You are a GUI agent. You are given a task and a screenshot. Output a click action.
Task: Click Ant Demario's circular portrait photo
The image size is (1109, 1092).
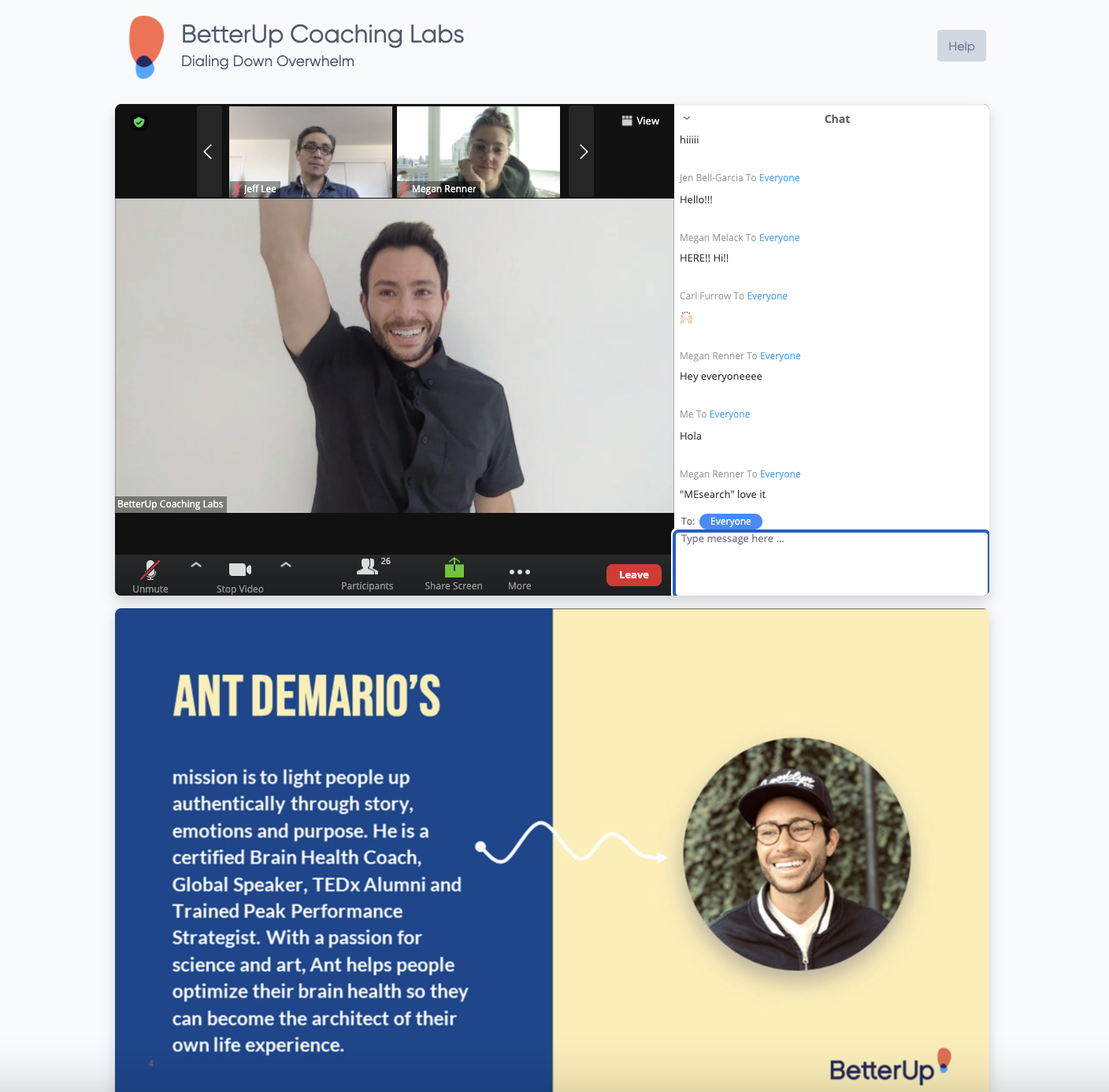797,854
